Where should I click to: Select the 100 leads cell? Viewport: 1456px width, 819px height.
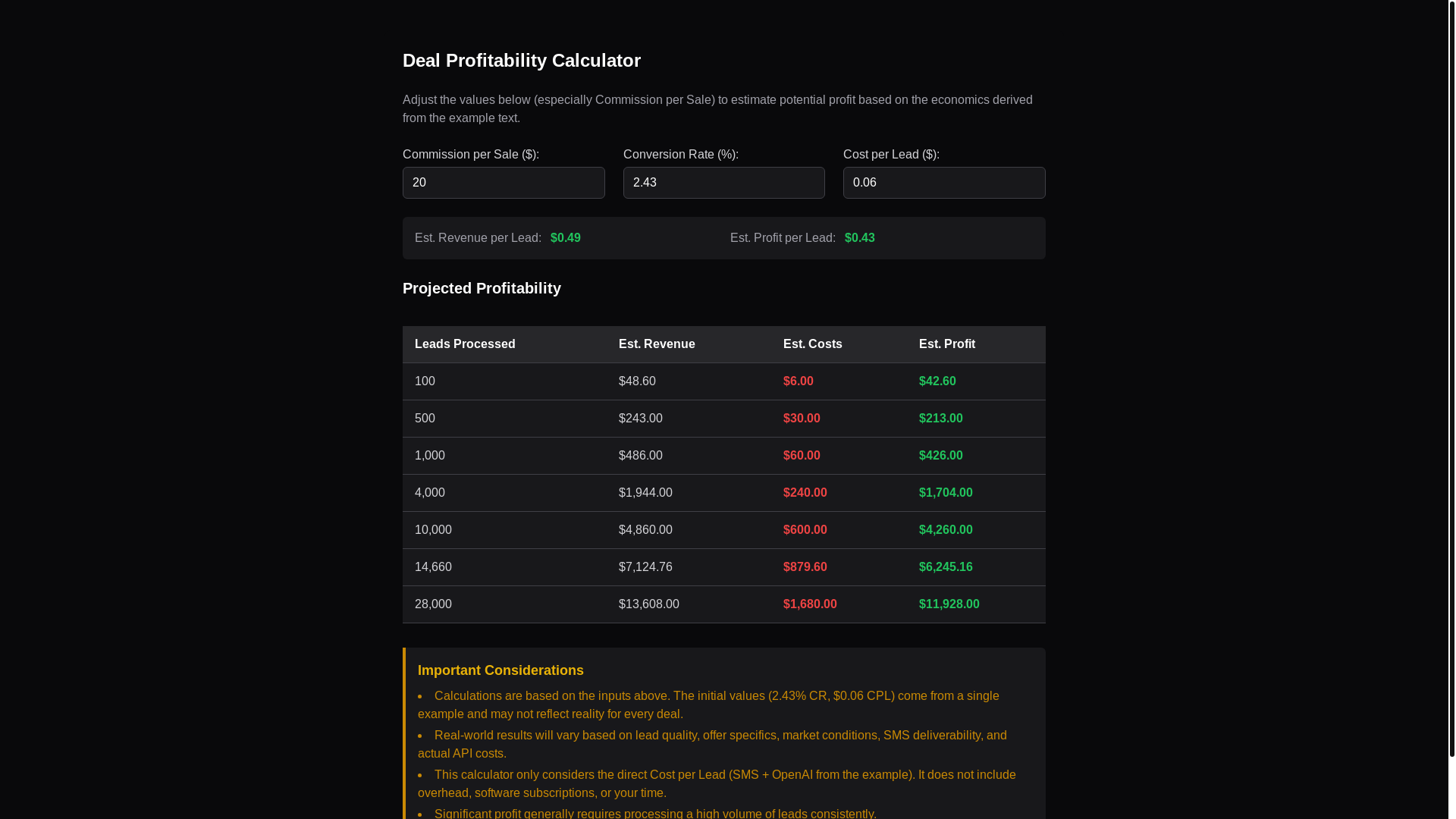(504, 381)
